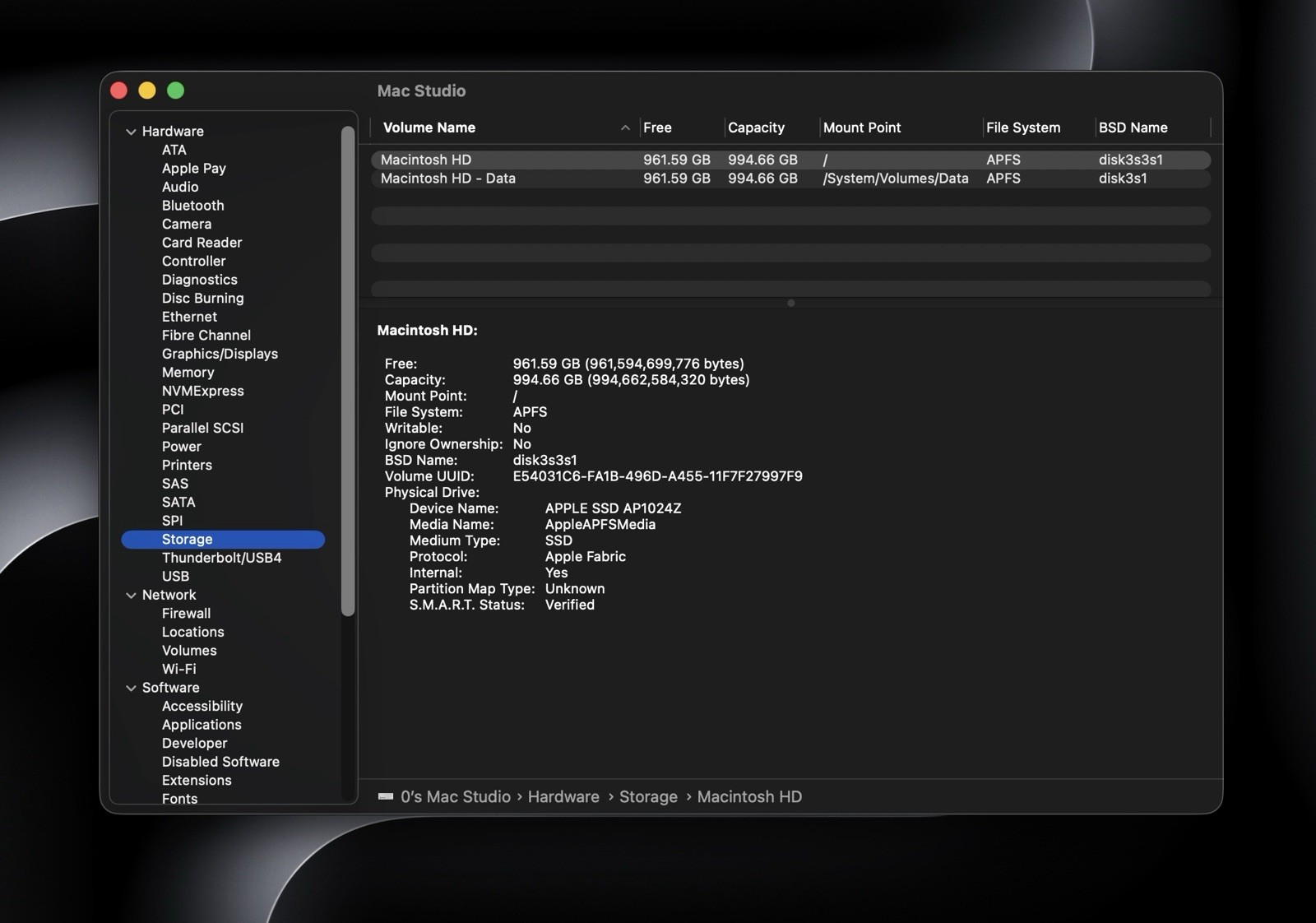The height and width of the screenshot is (923, 1316).
Task: Click the Storage item in path bar
Action: click(648, 796)
